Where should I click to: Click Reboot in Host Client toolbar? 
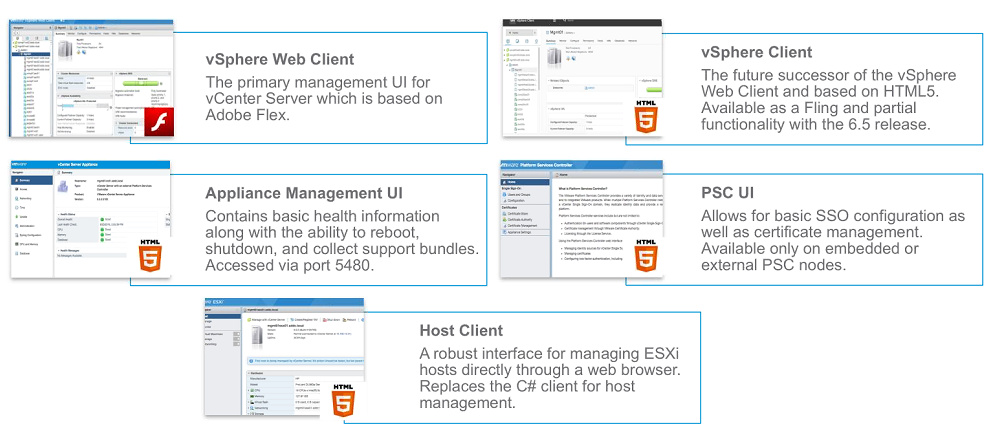(350, 320)
